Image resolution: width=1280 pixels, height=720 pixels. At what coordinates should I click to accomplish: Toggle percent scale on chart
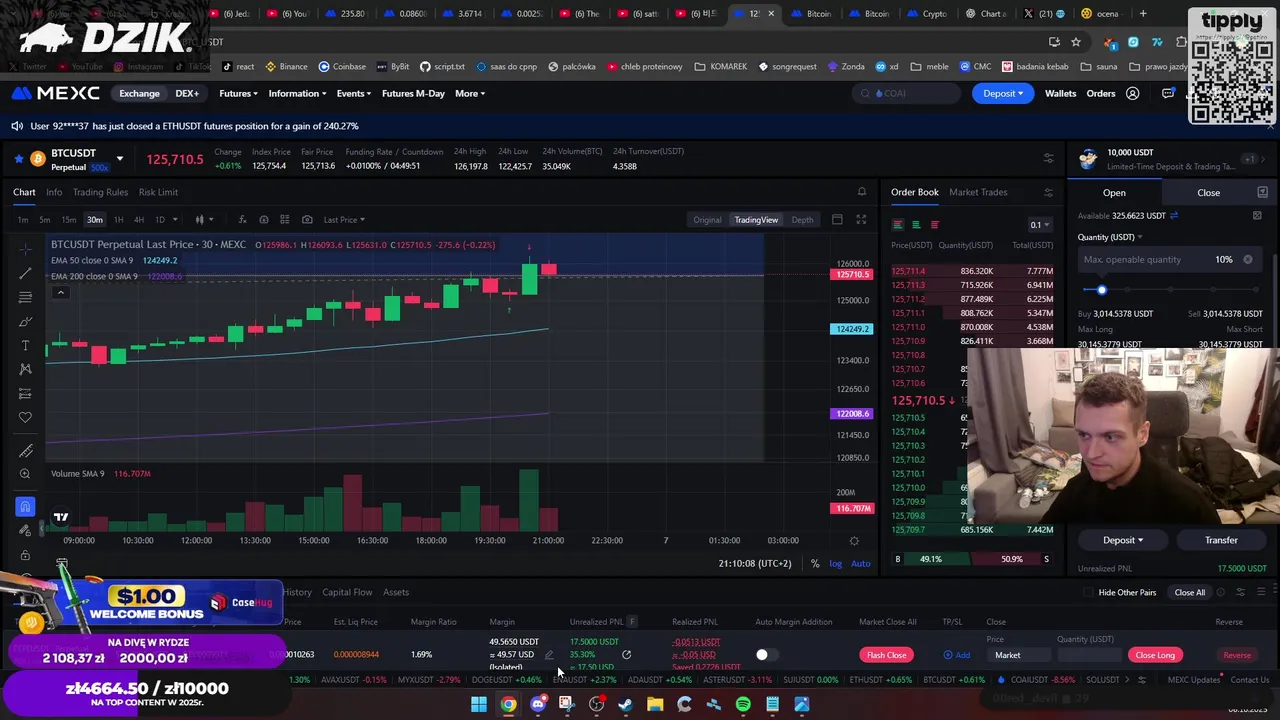815,564
